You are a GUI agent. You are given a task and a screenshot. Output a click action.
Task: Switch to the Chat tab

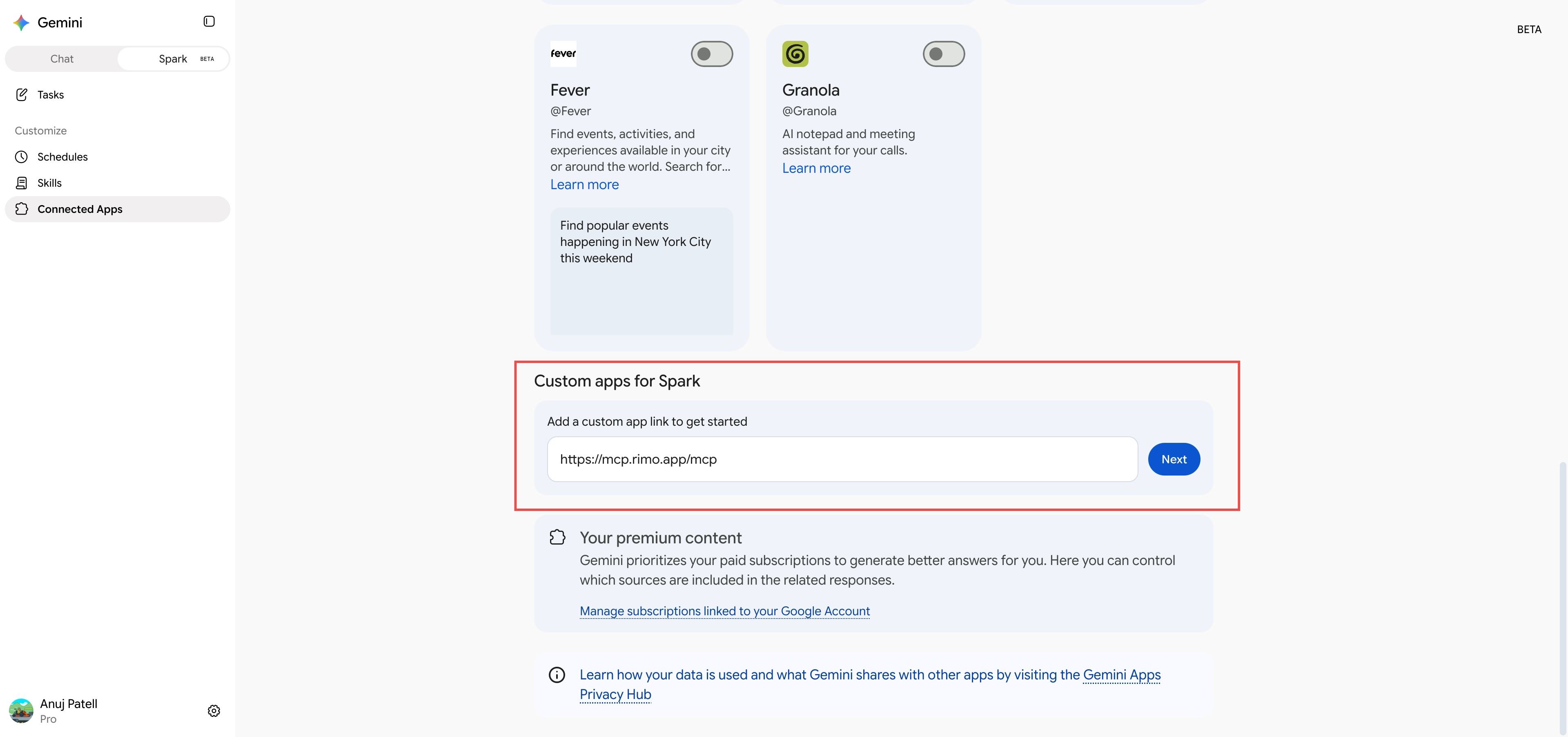[62, 58]
